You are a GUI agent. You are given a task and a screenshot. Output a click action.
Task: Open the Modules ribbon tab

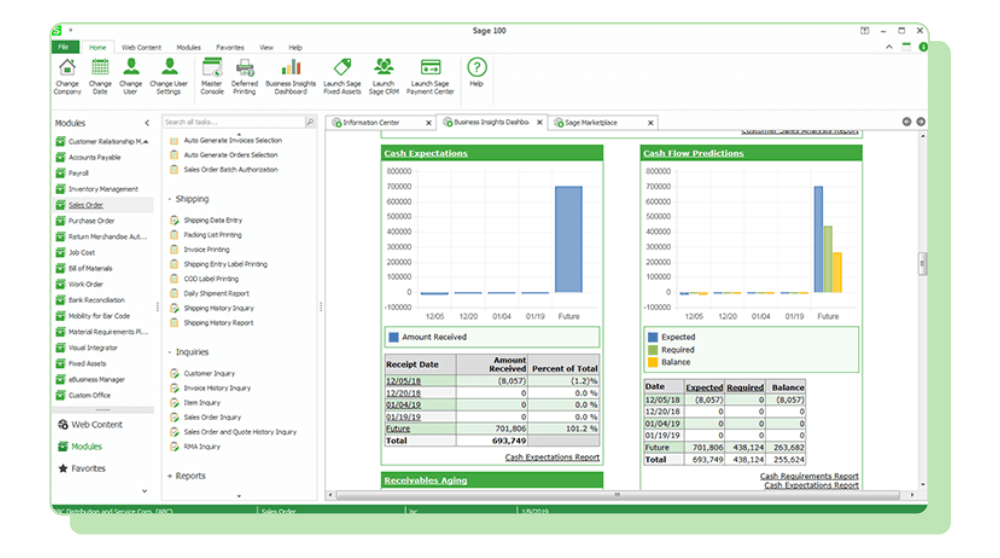point(188,47)
